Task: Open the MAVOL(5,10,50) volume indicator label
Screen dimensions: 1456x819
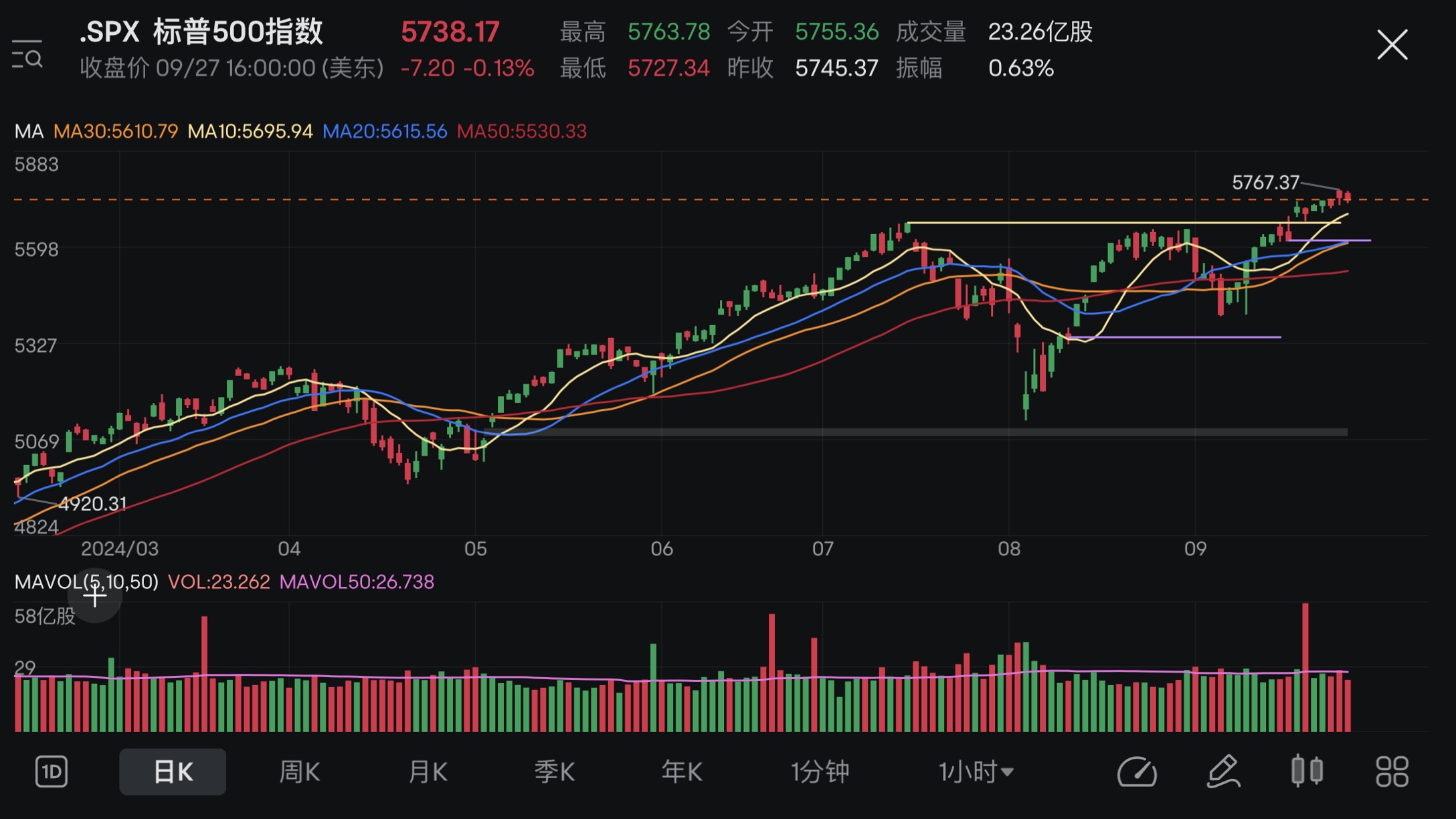Action: 86,581
